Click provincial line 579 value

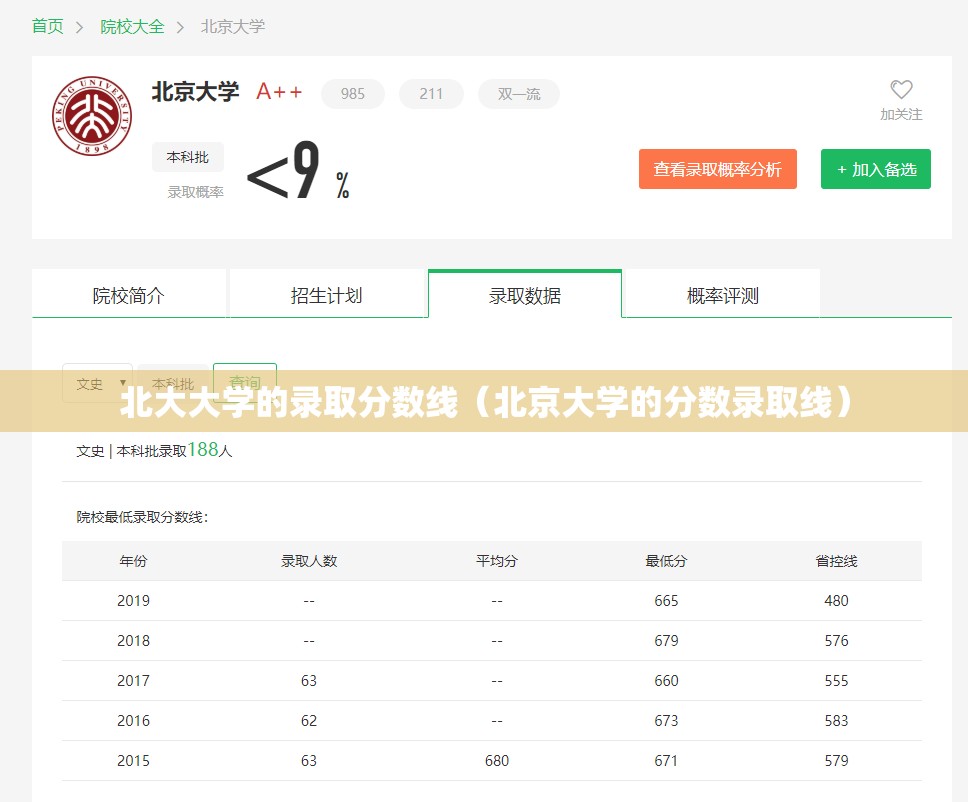[837, 761]
